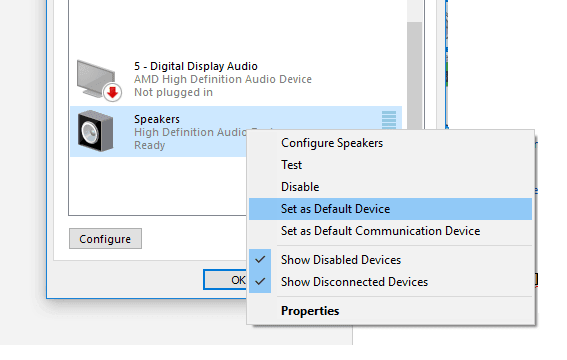
Task: Toggle the Show Disconnected Devices checkmark
Action: (x=260, y=282)
